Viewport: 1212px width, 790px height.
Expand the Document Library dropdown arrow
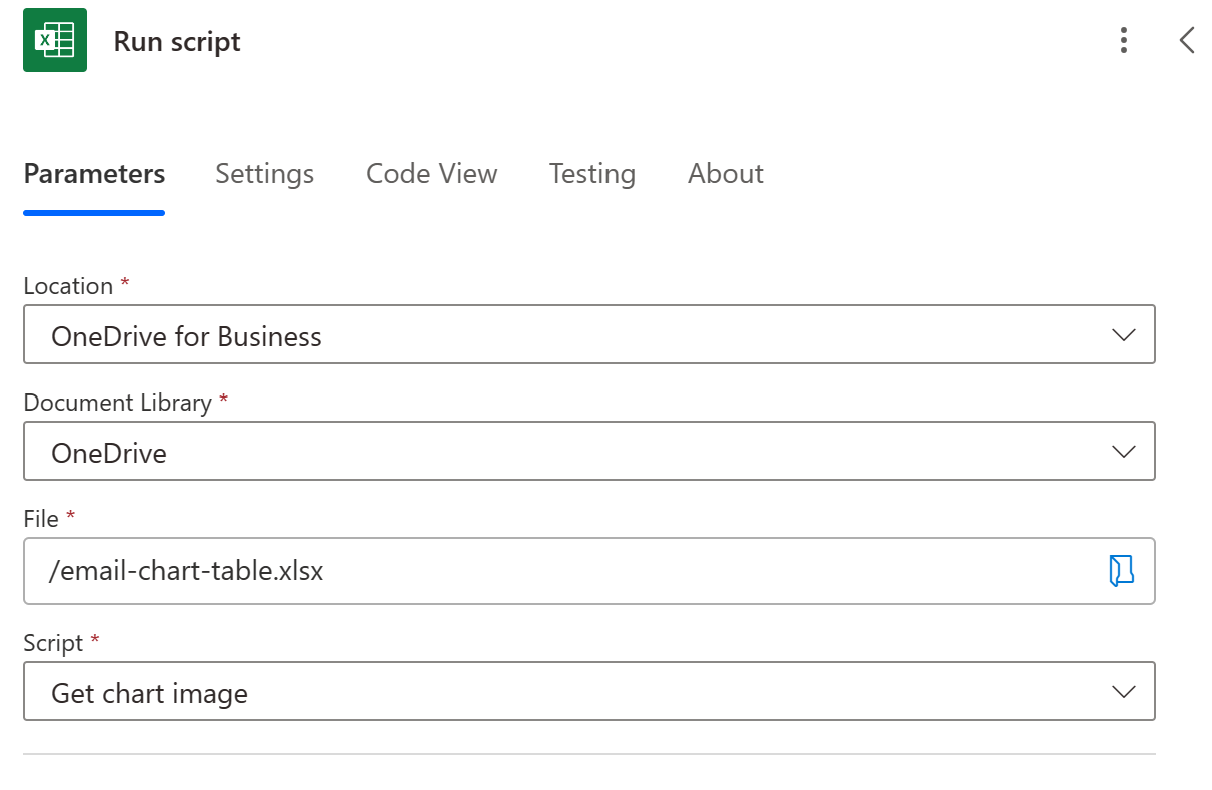(1124, 451)
